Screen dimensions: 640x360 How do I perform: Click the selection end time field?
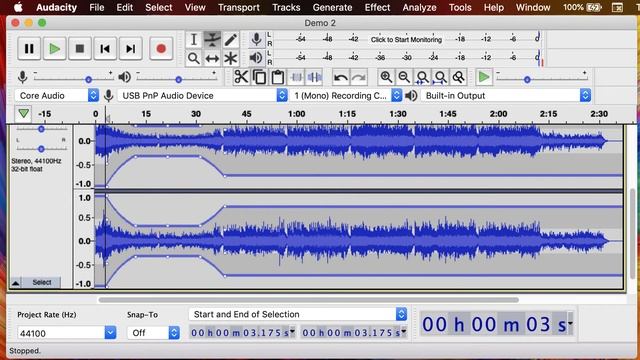(x=352, y=332)
